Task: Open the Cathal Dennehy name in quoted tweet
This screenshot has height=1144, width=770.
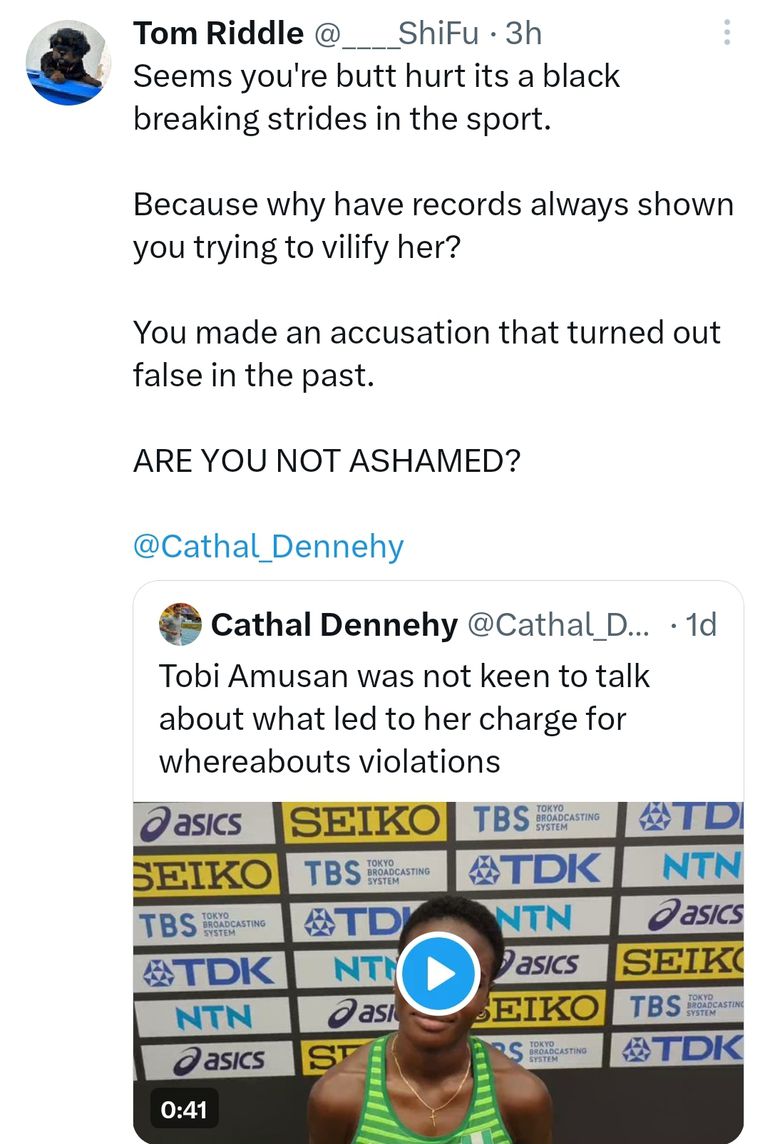Action: (x=334, y=625)
